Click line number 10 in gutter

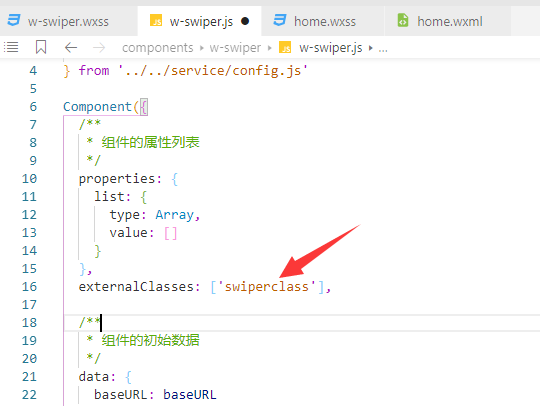click(30, 179)
